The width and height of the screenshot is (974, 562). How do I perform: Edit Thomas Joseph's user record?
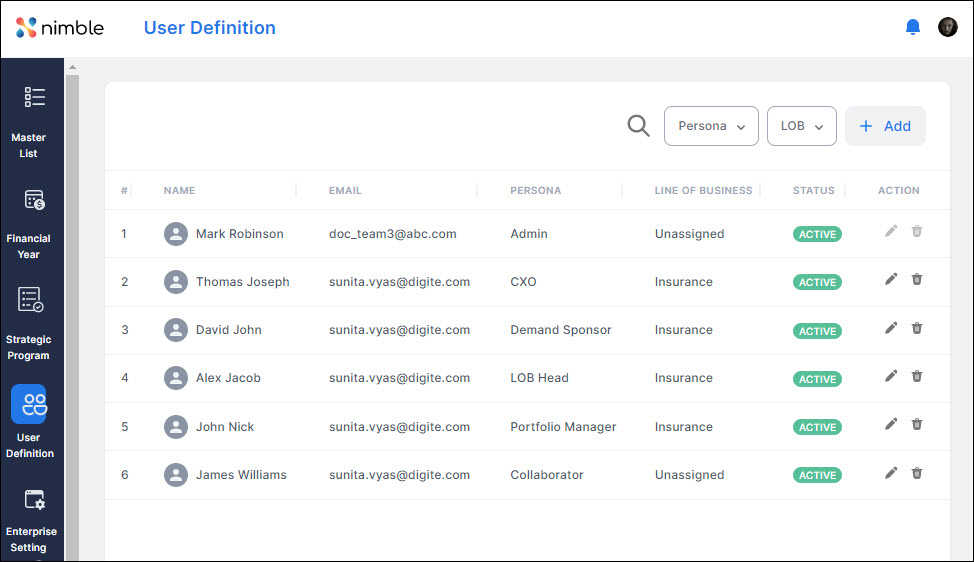click(891, 279)
